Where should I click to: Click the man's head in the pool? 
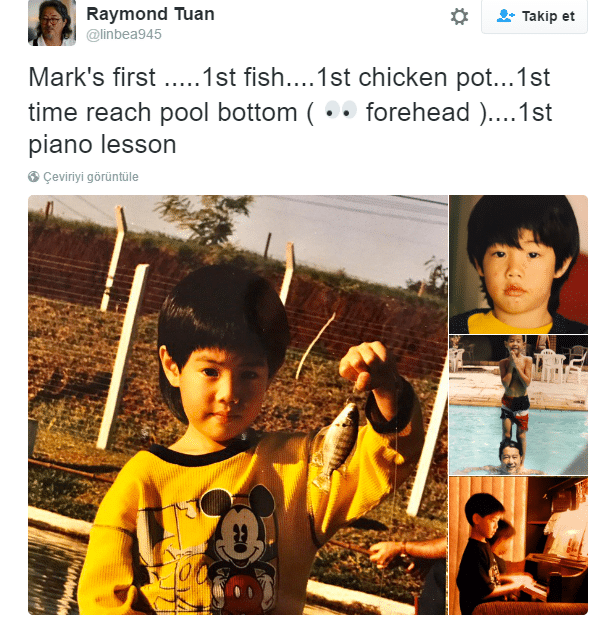tap(511, 456)
